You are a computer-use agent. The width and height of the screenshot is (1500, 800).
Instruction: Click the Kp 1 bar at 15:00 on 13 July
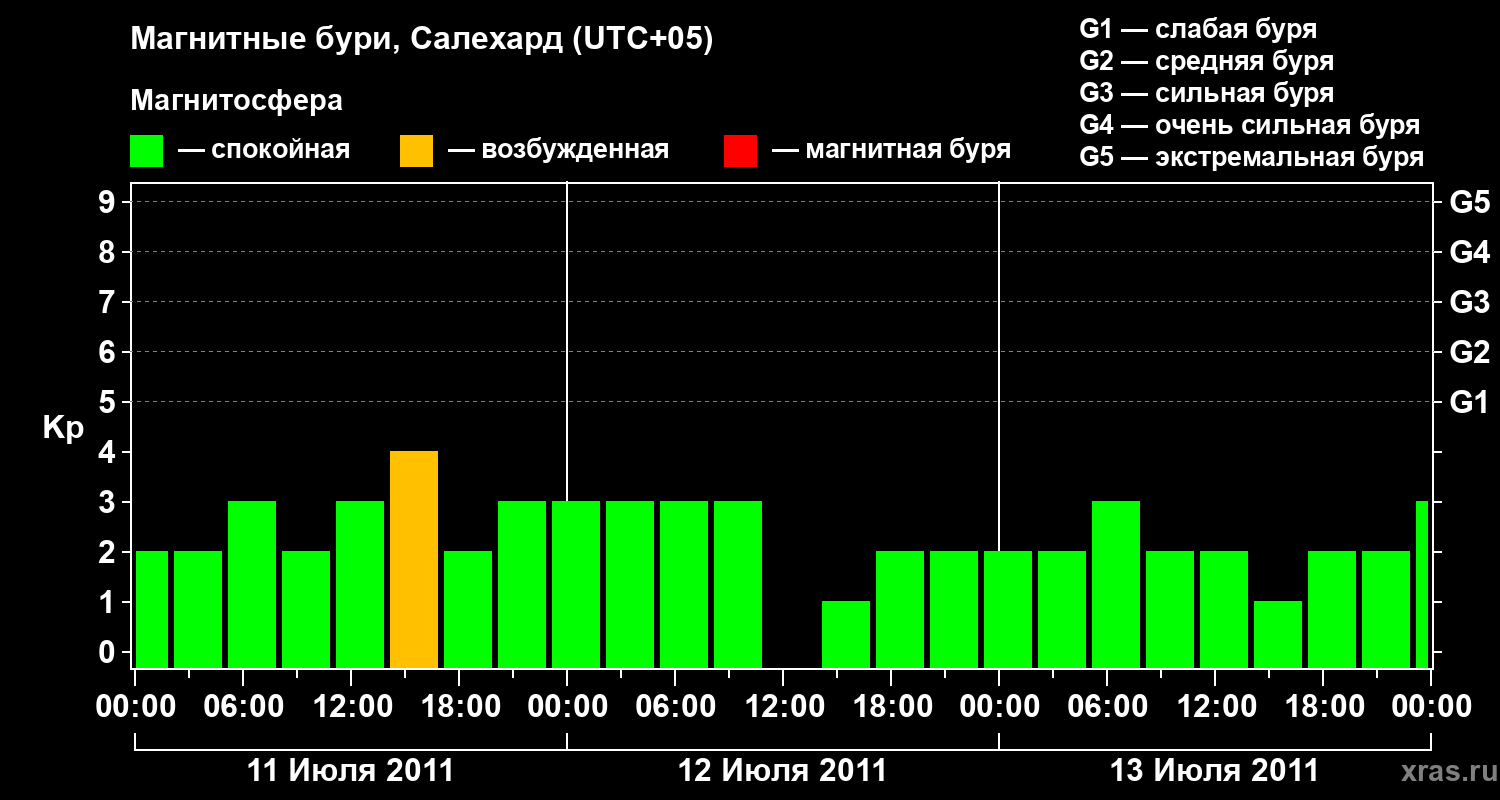[x=1278, y=635]
